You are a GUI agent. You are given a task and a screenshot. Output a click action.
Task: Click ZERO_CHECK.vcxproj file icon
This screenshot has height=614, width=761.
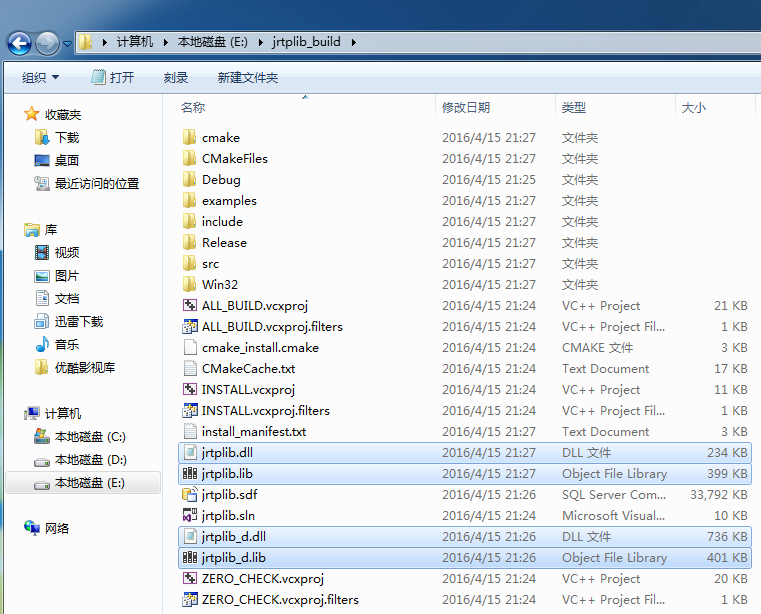point(189,579)
